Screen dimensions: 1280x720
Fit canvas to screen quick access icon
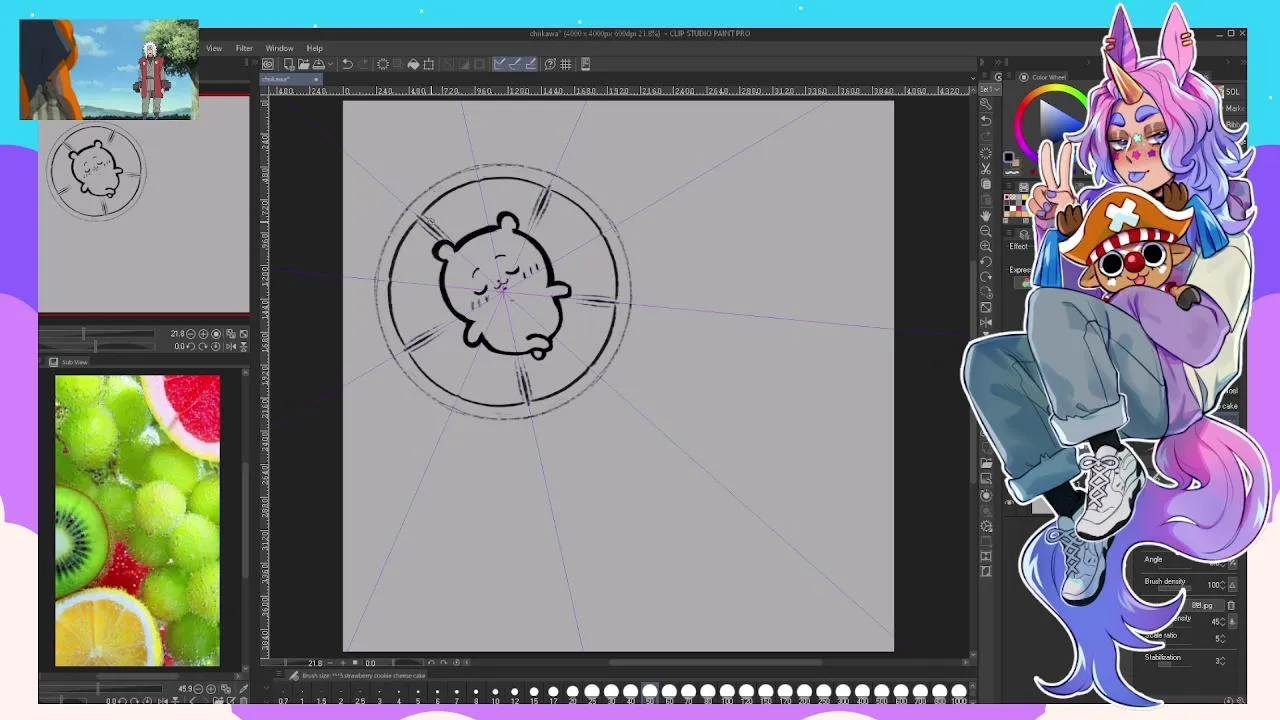click(x=986, y=307)
